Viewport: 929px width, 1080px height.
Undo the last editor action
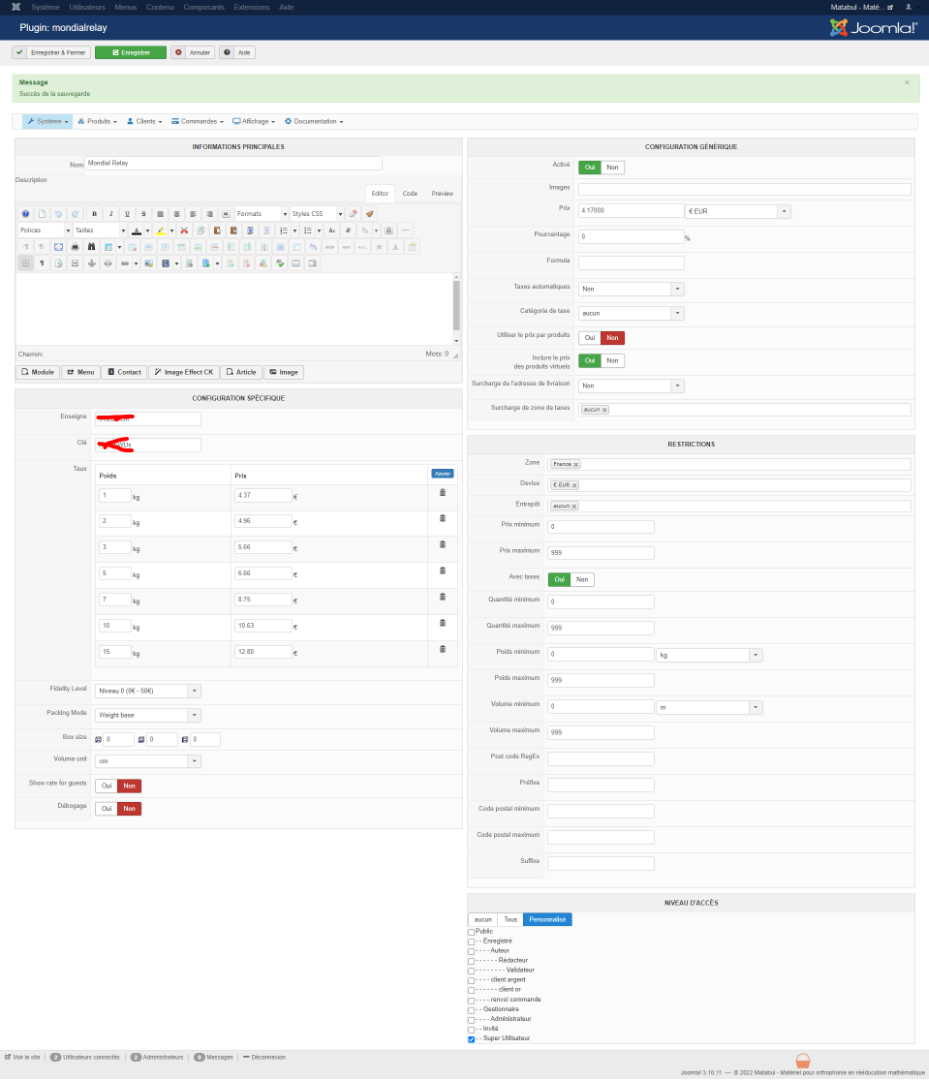59,214
